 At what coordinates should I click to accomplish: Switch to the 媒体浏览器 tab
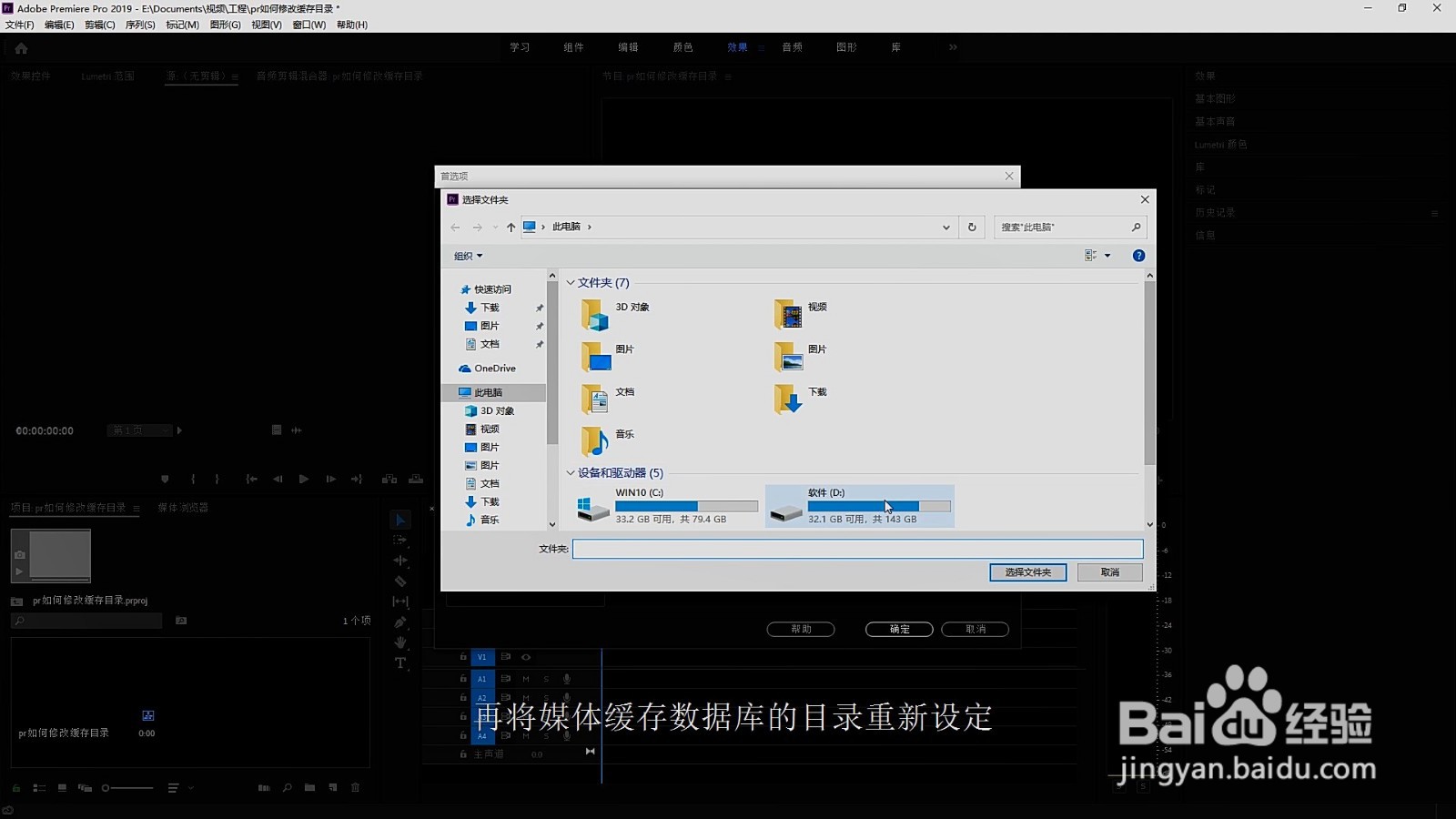[x=183, y=508]
